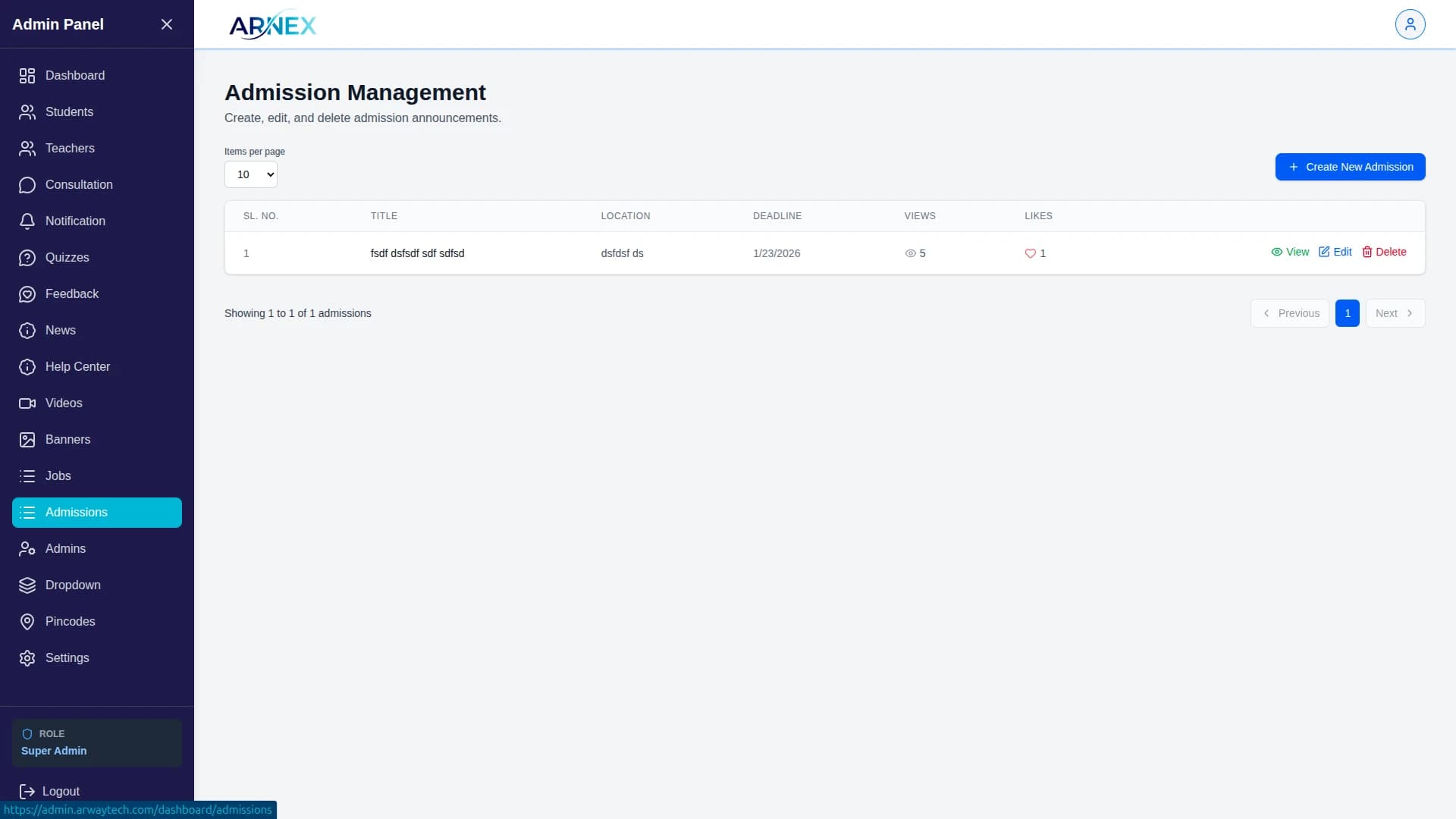Go to pagination page 1
Screen dimensions: 1456x819
click(x=1347, y=313)
